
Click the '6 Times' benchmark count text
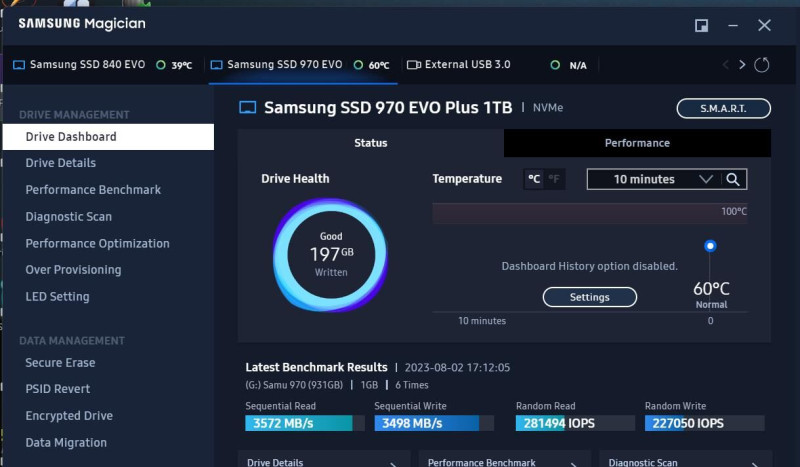coord(412,385)
